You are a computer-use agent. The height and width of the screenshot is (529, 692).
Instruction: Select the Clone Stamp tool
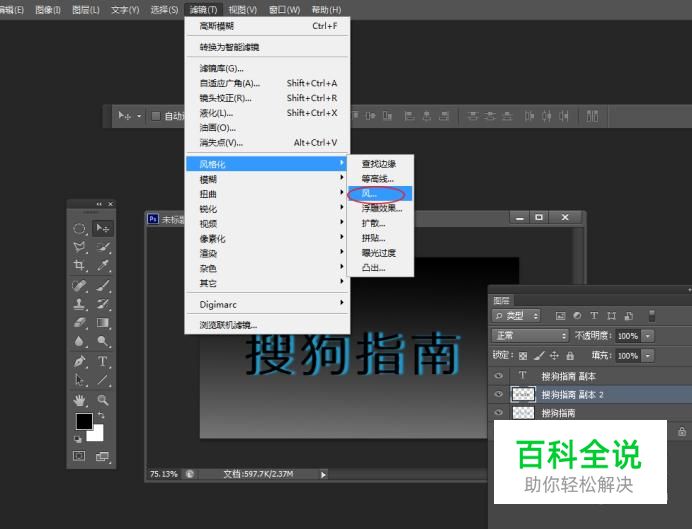[79, 304]
